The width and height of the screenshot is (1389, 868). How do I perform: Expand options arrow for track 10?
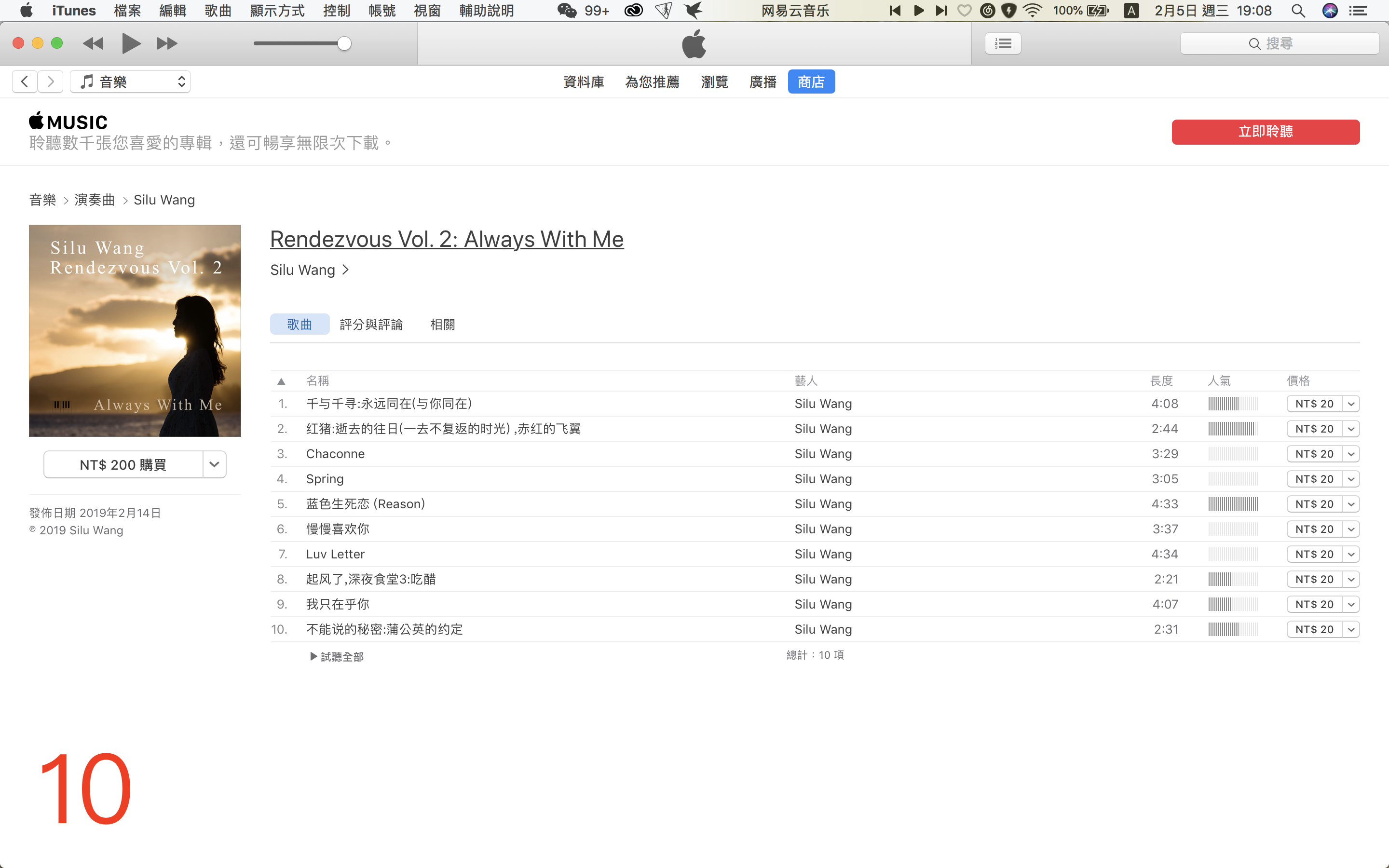pos(1351,629)
